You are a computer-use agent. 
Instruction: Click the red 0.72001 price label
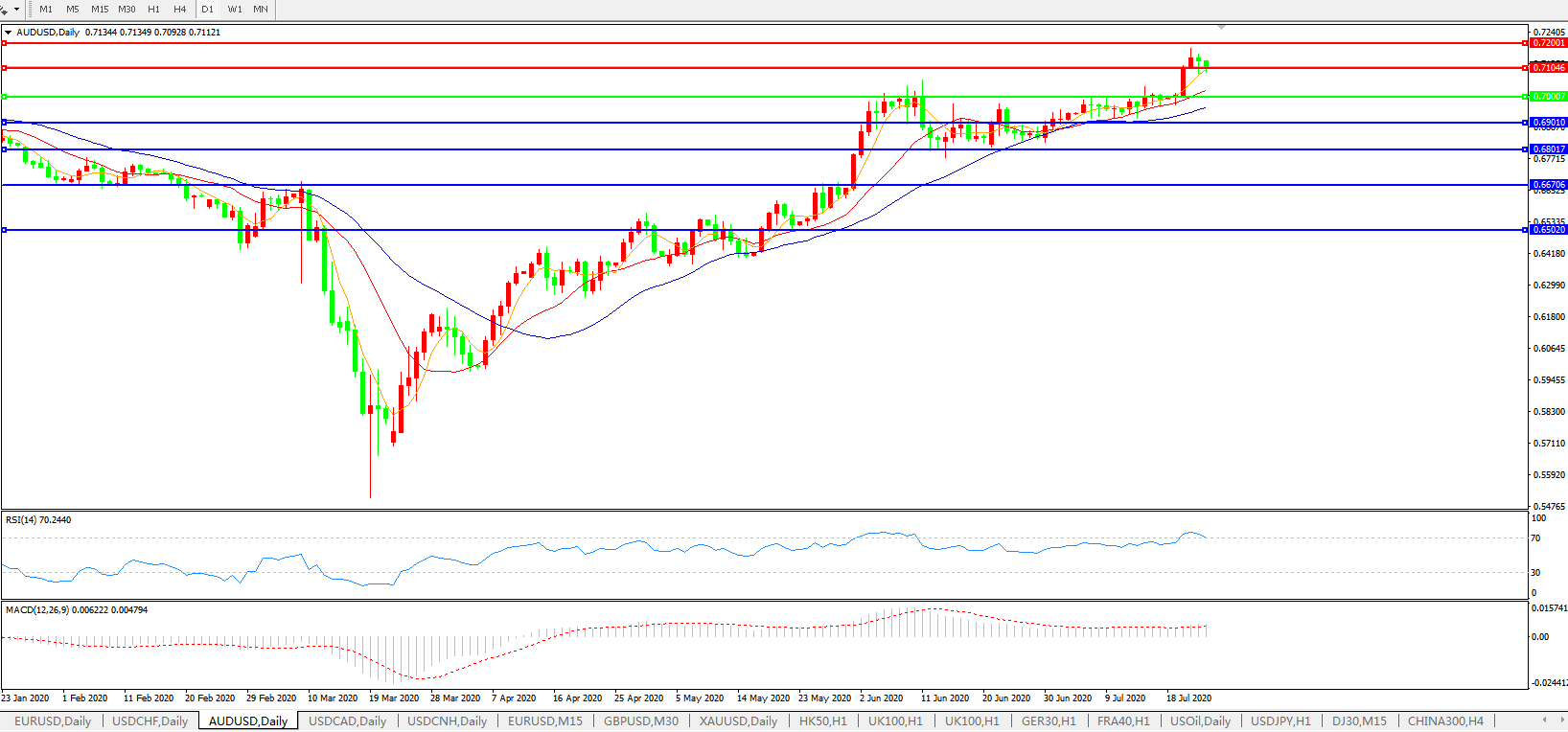coord(1548,43)
